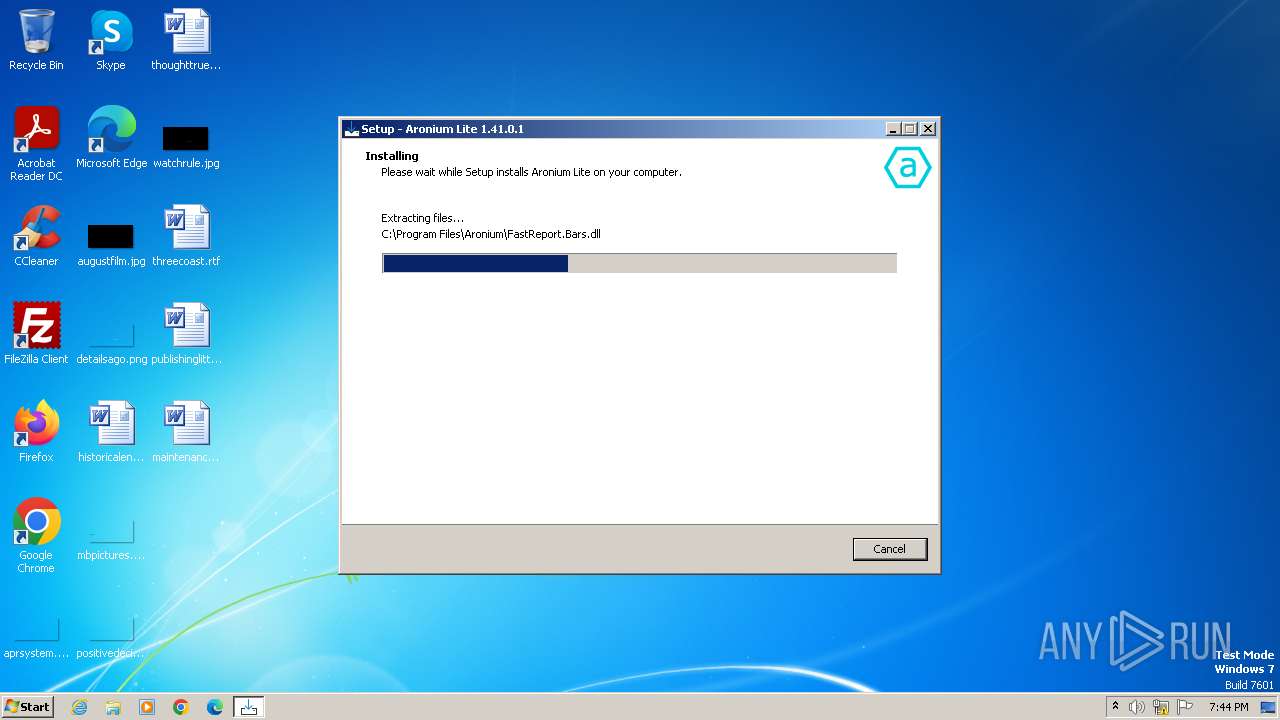Click the 7:44 PM taskbar clock
The height and width of the screenshot is (720, 1280).
(x=1228, y=707)
